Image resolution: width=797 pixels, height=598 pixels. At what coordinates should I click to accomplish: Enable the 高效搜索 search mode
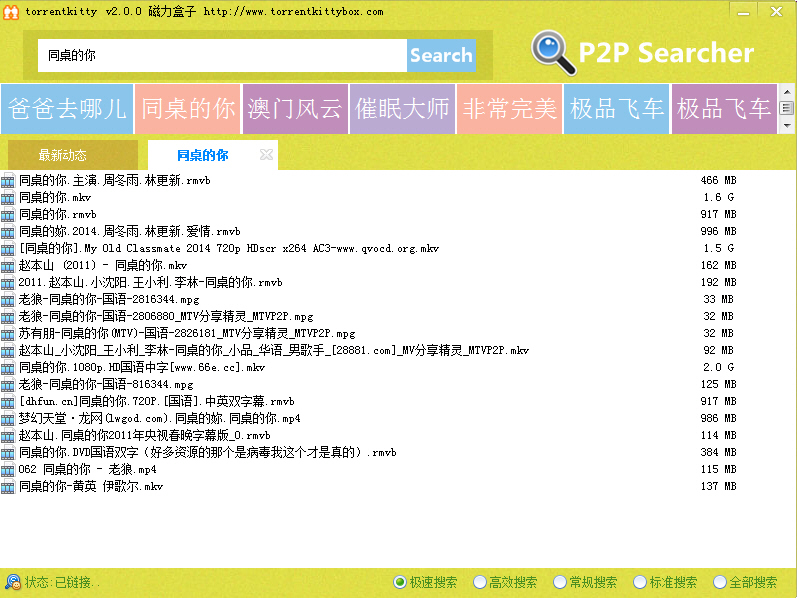point(480,582)
